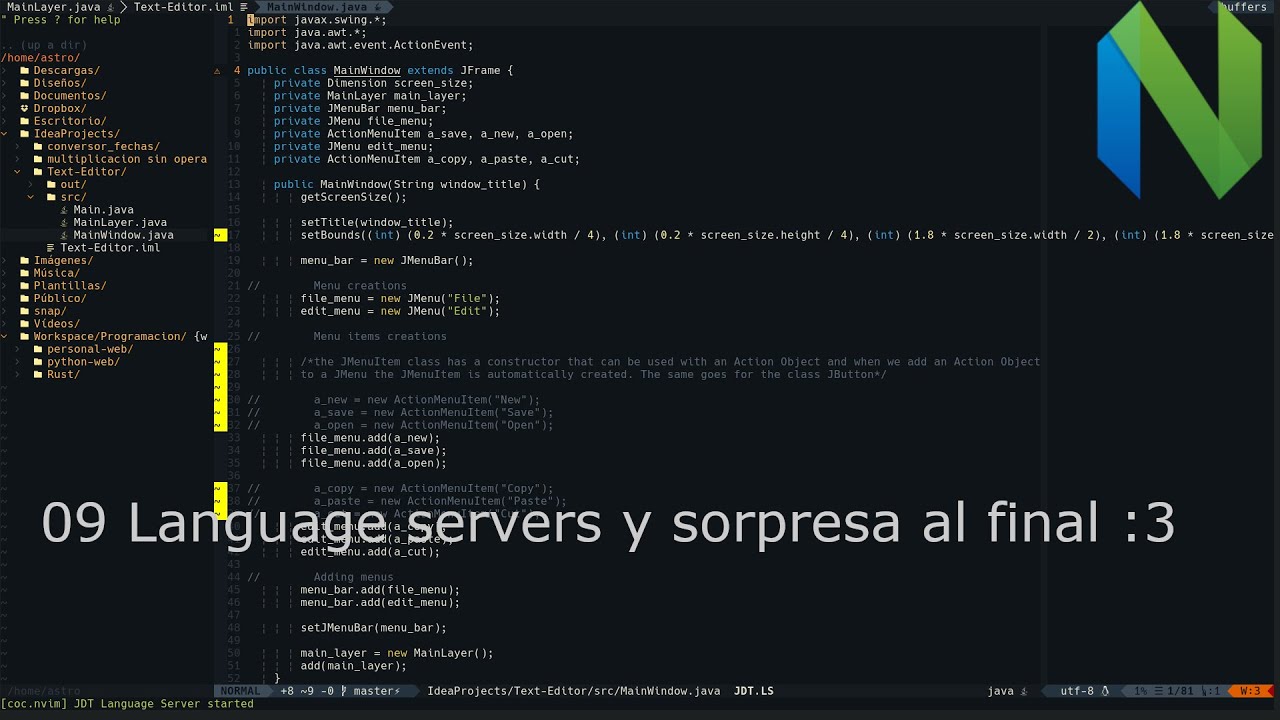Click the Música folder icon
The image size is (1280, 720).
pos(25,273)
